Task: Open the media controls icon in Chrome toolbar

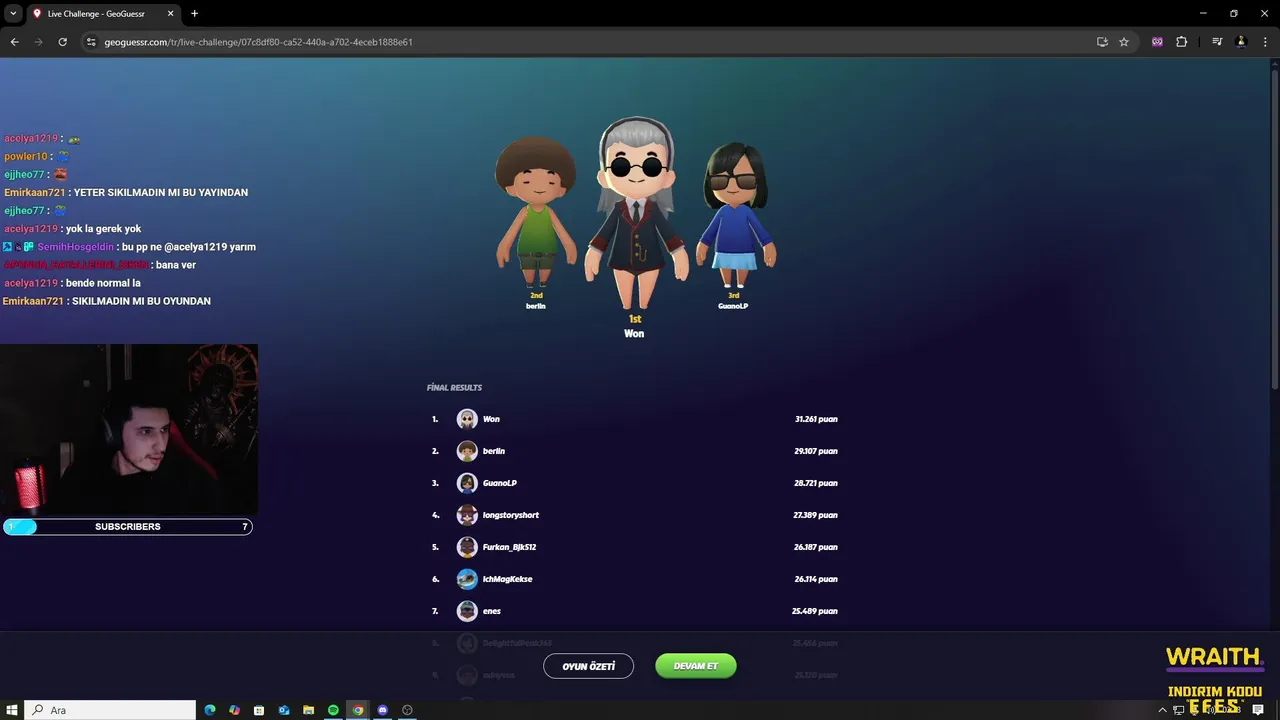Action: [x=1217, y=42]
